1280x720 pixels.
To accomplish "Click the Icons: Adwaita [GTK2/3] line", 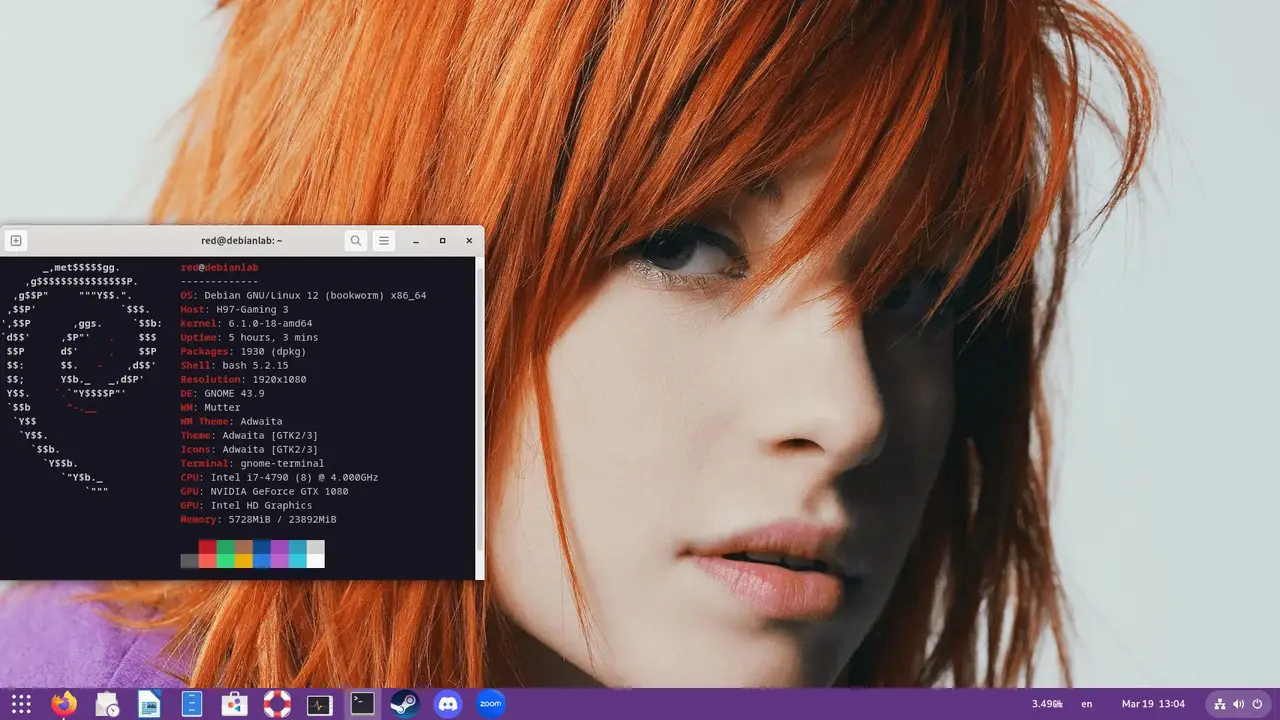I will point(249,450).
